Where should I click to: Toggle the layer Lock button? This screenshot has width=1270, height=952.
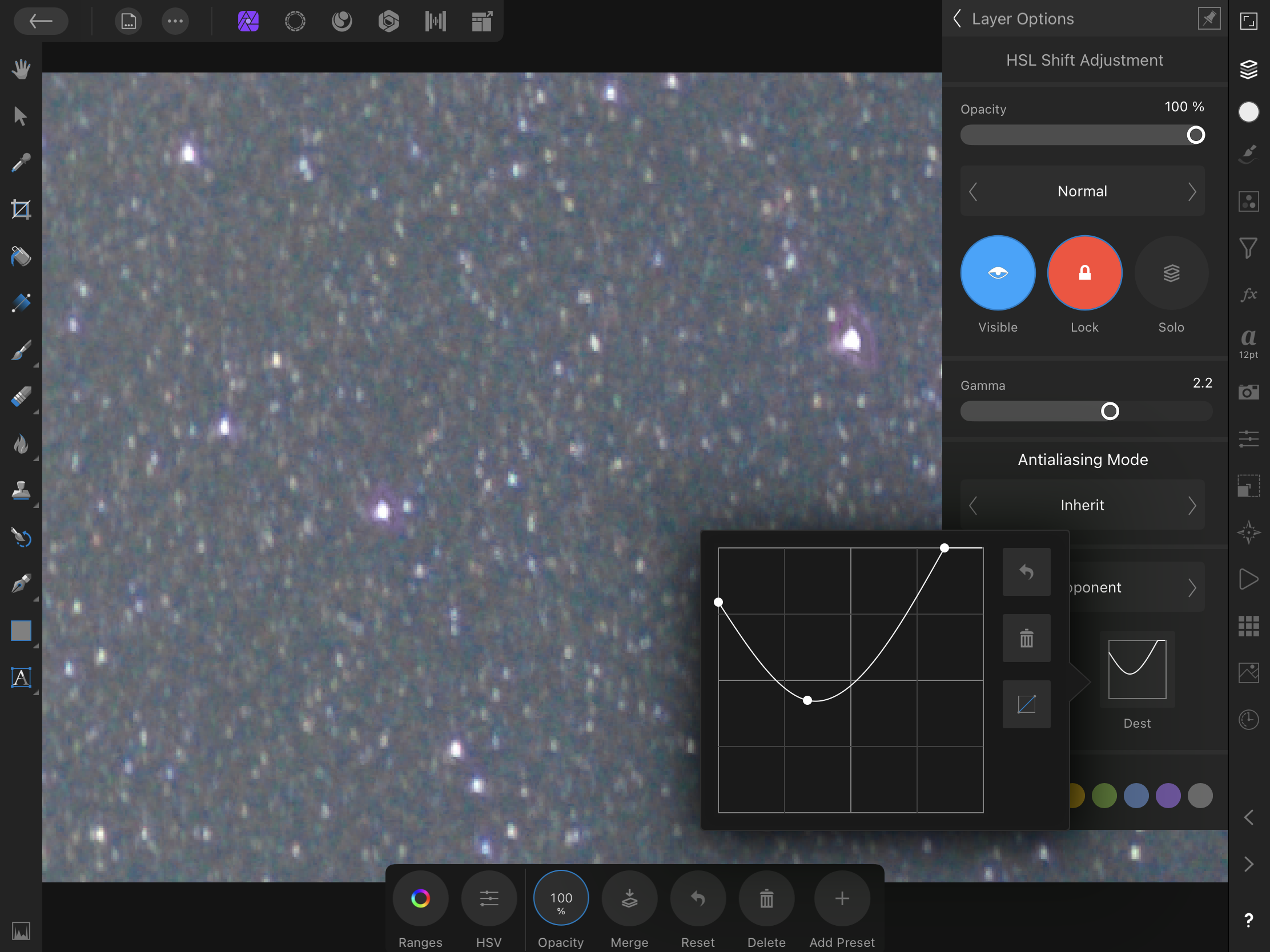pos(1084,273)
